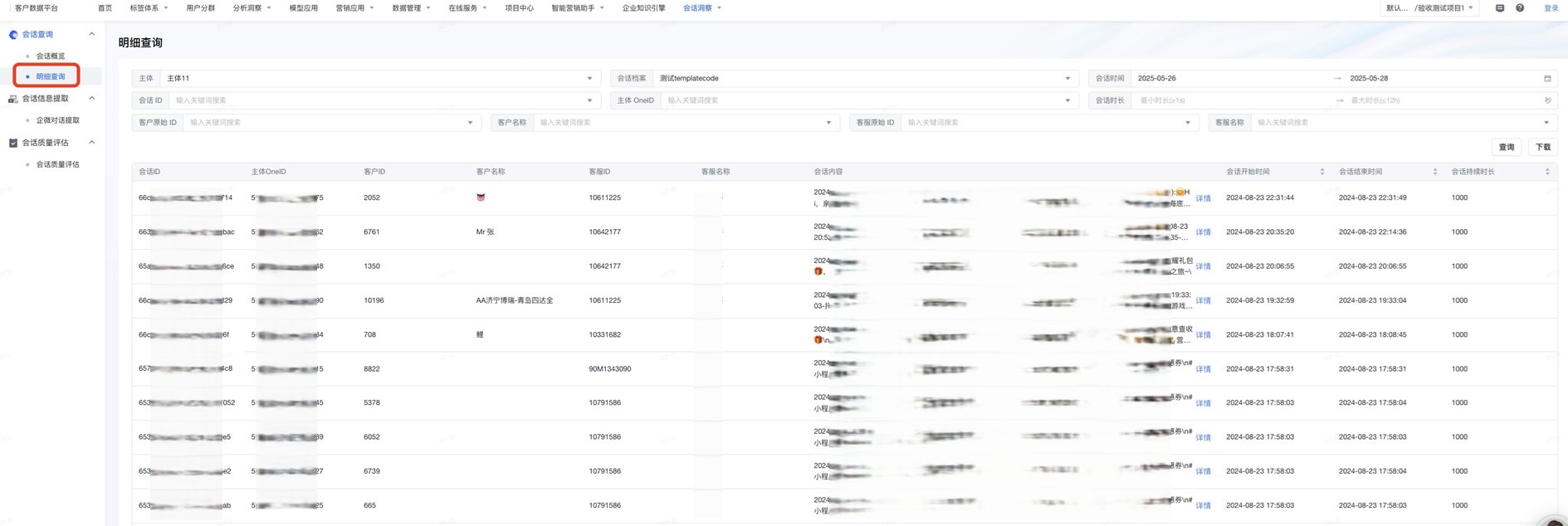Screen dimensions: 1568x526
Task: Sort by 会话持续时长 column sort icon
Action: pyautogui.click(x=1547, y=172)
